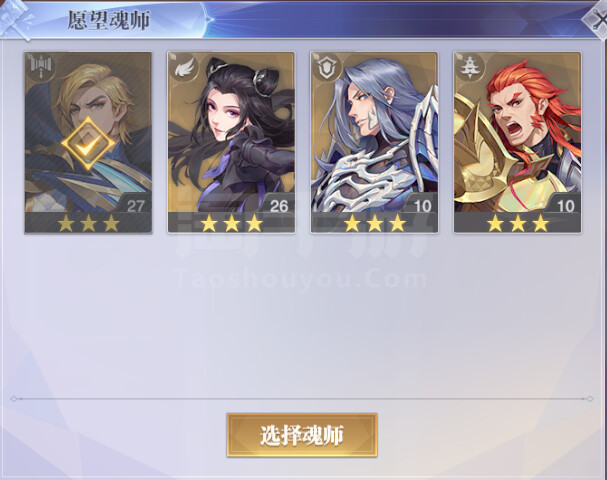607x480 pixels.
Task: Click the three stars under the silver-haired hero
Action: click(375, 223)
